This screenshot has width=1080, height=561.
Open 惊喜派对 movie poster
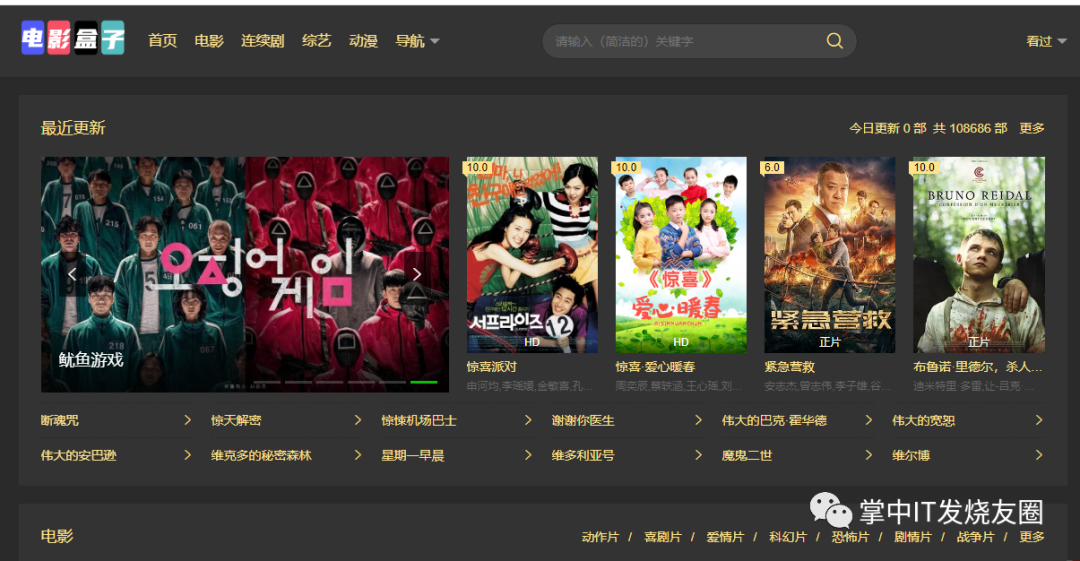tap(532, 255)
